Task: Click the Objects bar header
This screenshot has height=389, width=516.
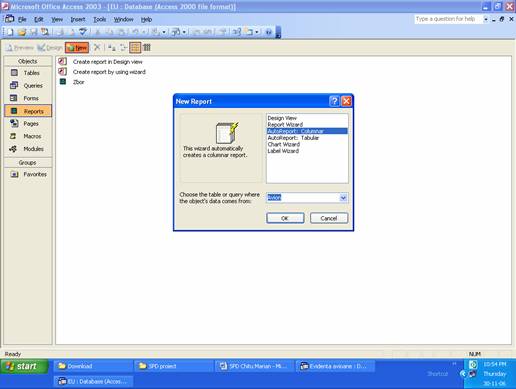Action: coord(28,61)
